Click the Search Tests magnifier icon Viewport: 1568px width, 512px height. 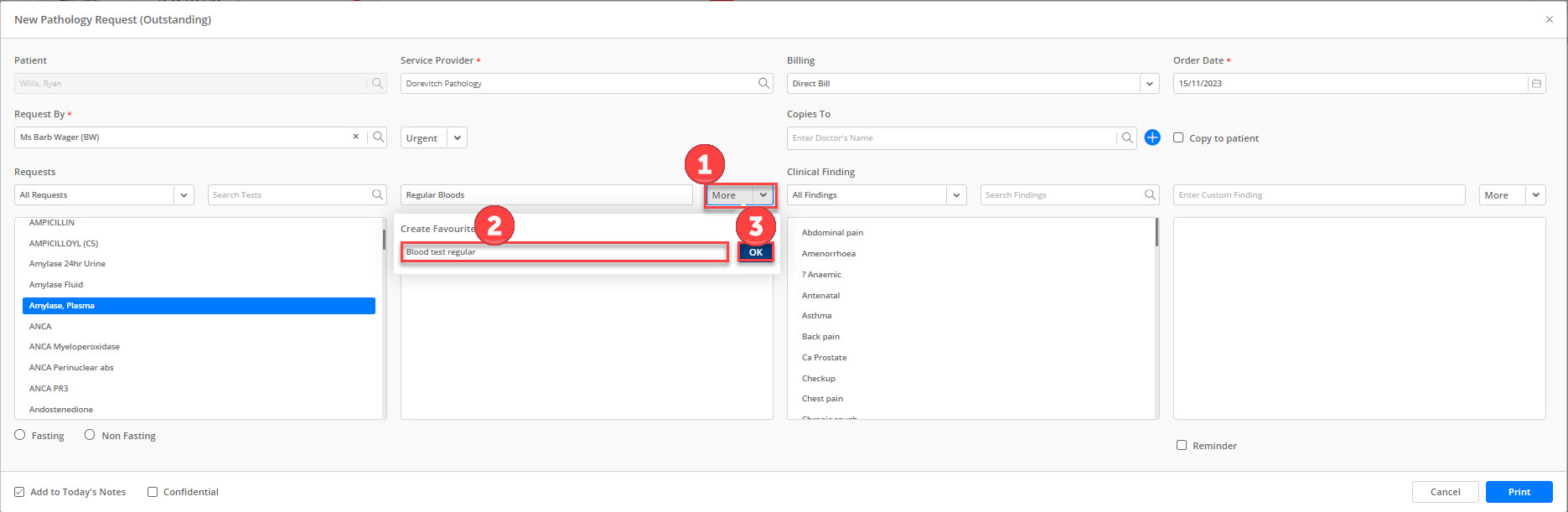pyautogui.click(x=377, y=194)
